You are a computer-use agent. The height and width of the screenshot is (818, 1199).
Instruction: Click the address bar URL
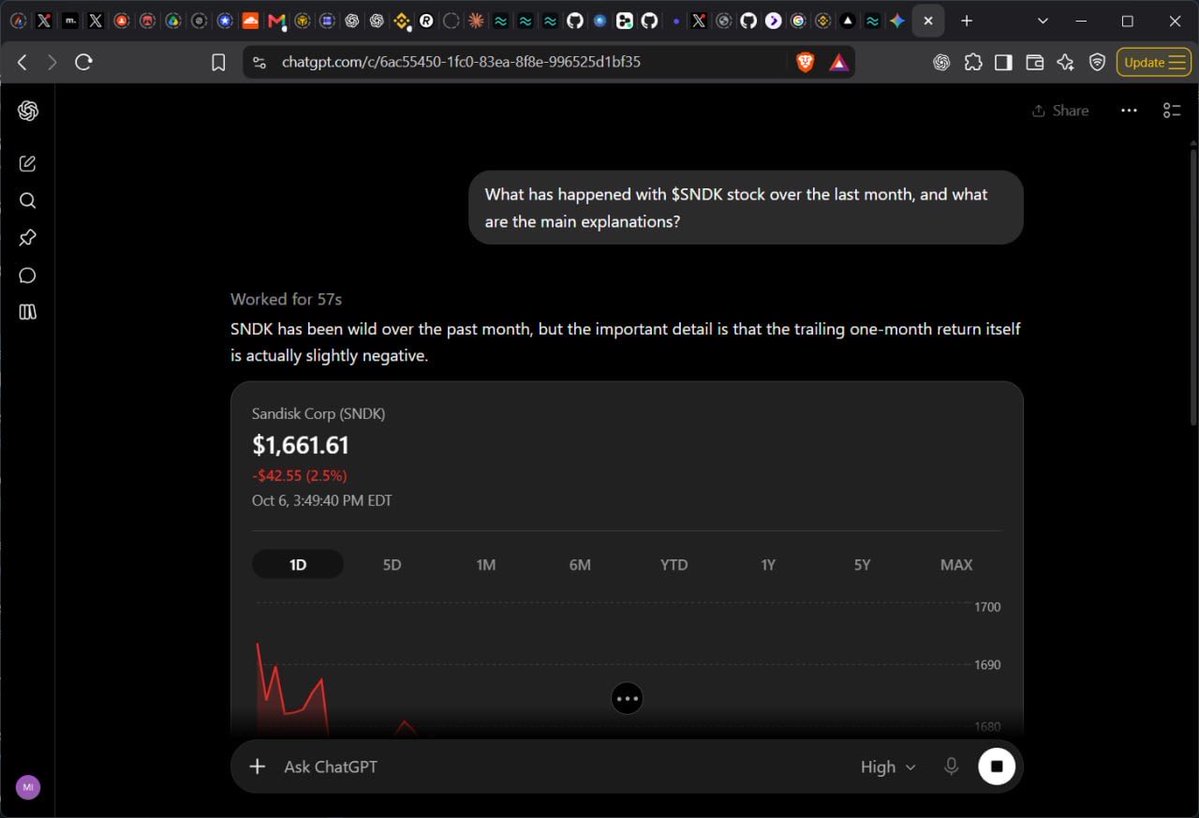[x=460, y=62]
